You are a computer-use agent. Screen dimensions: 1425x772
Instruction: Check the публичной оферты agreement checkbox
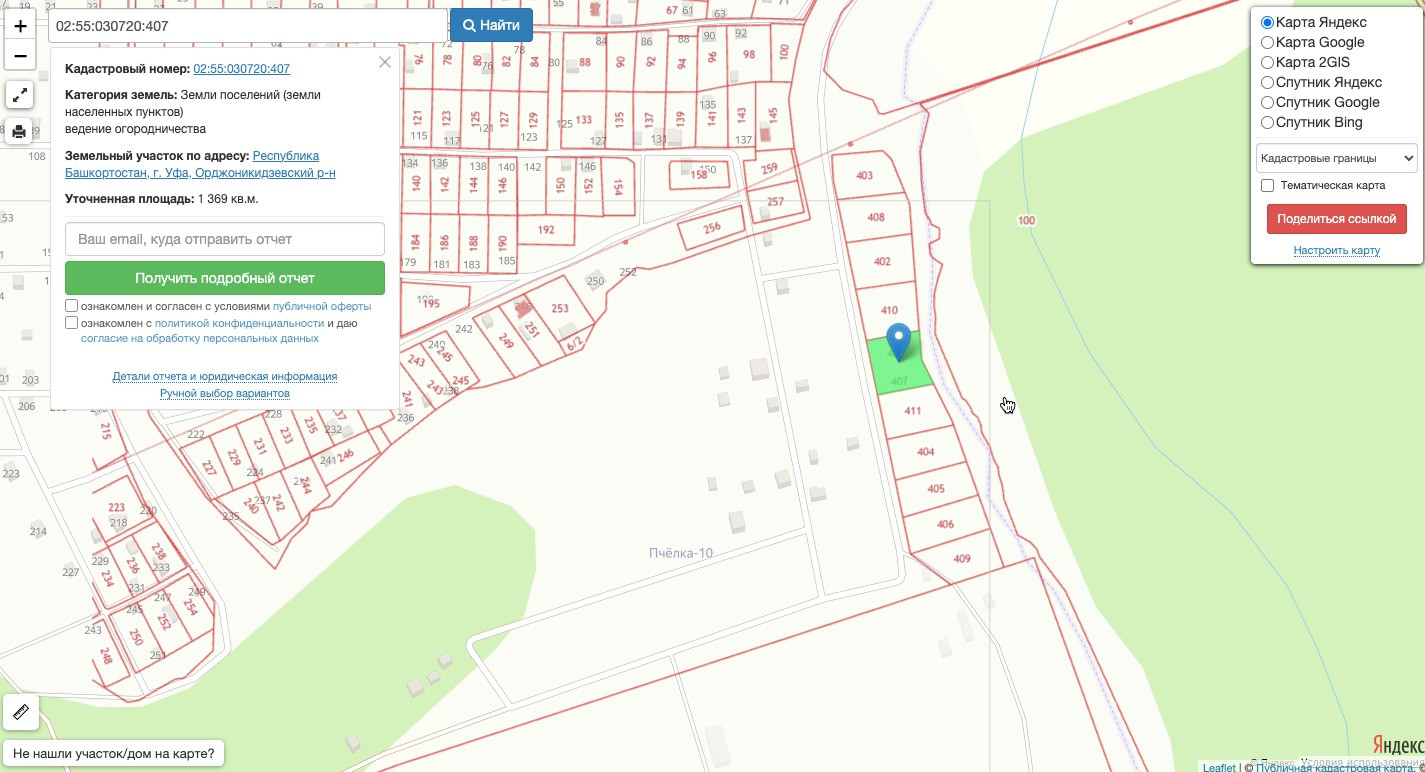tap(71, 306)
